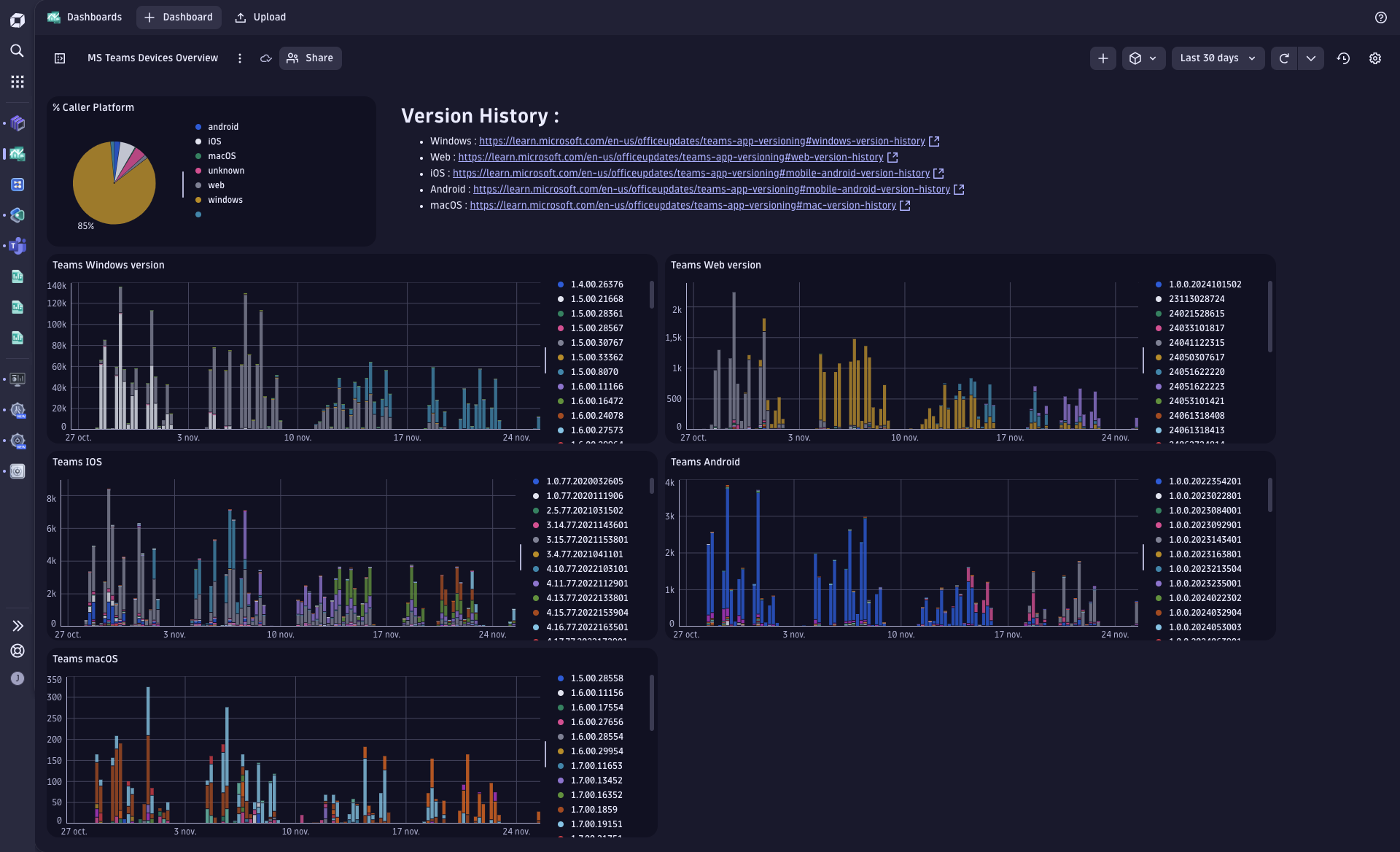Viewport: 1400px width, 852px height.
Task: Click Upload in the top bar
Action: pos(260,18)
